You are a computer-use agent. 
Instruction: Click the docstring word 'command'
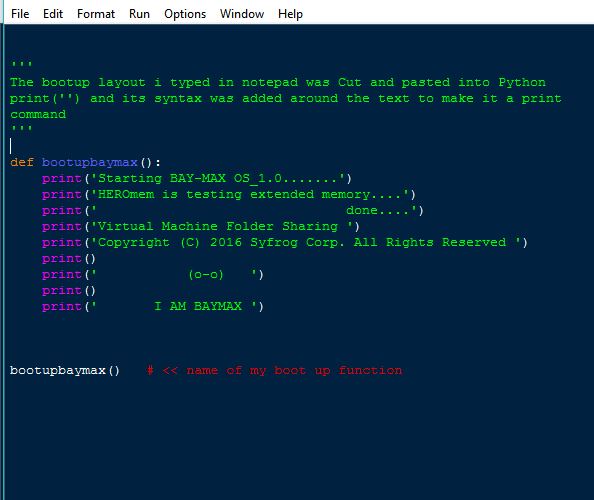pos(38,114)
